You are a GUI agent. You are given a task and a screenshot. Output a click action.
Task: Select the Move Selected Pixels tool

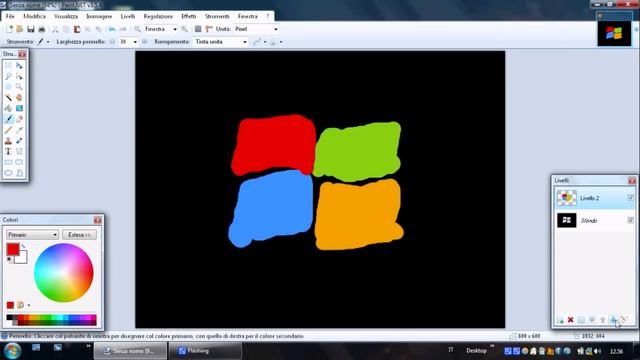pyautogui.click(x=19, y=65)
